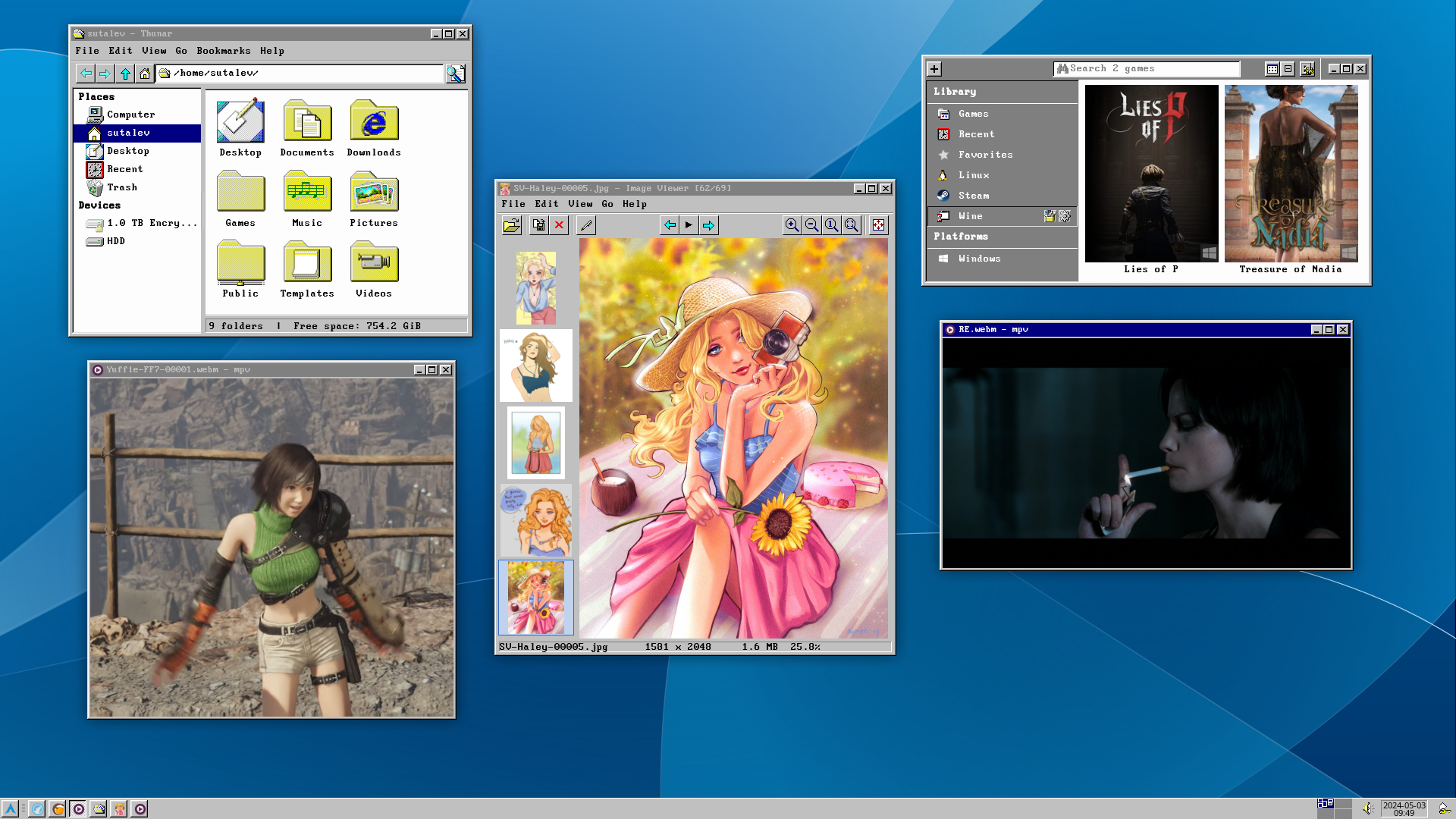Open the Arch Linux start menu
Image resolution: width=1456 pixels, height=819 pixels.
[10, 809]
